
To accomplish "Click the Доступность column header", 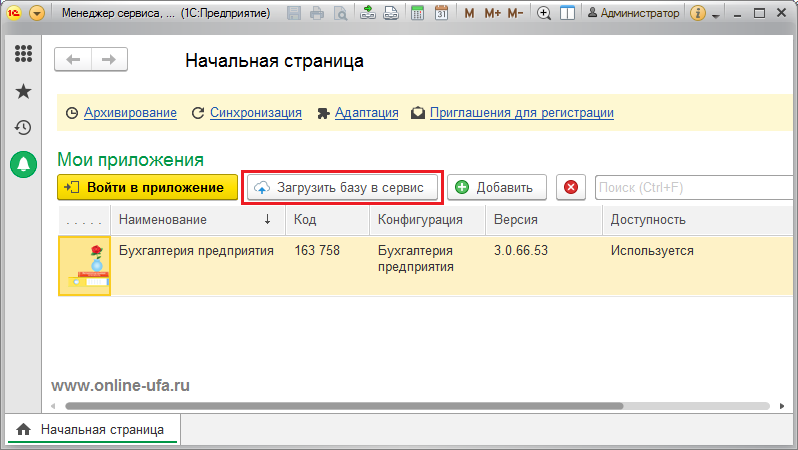I will point(699,220).
